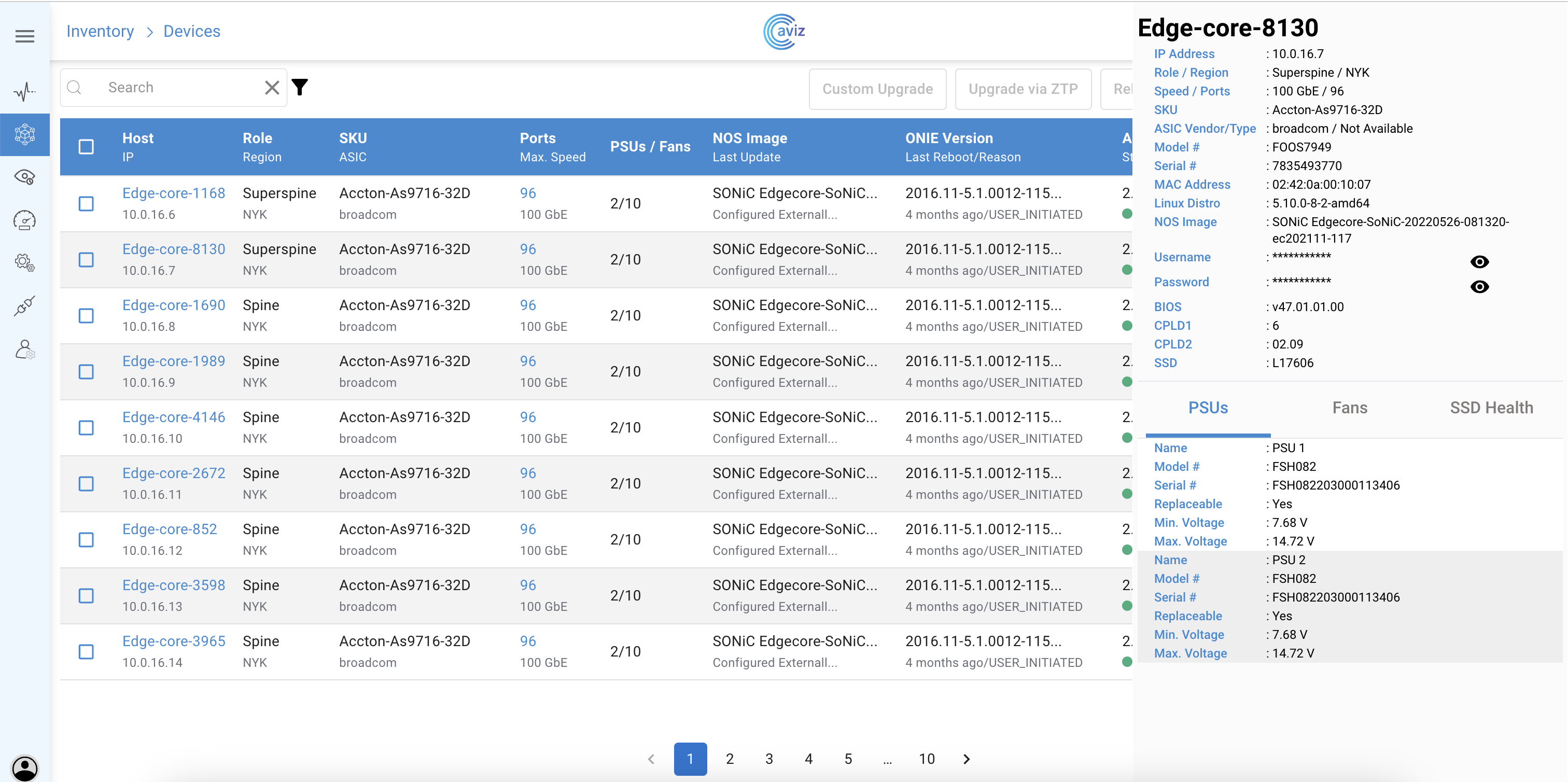
Task: Open the Edge-core-1690 host link
Action: [174, 305]
